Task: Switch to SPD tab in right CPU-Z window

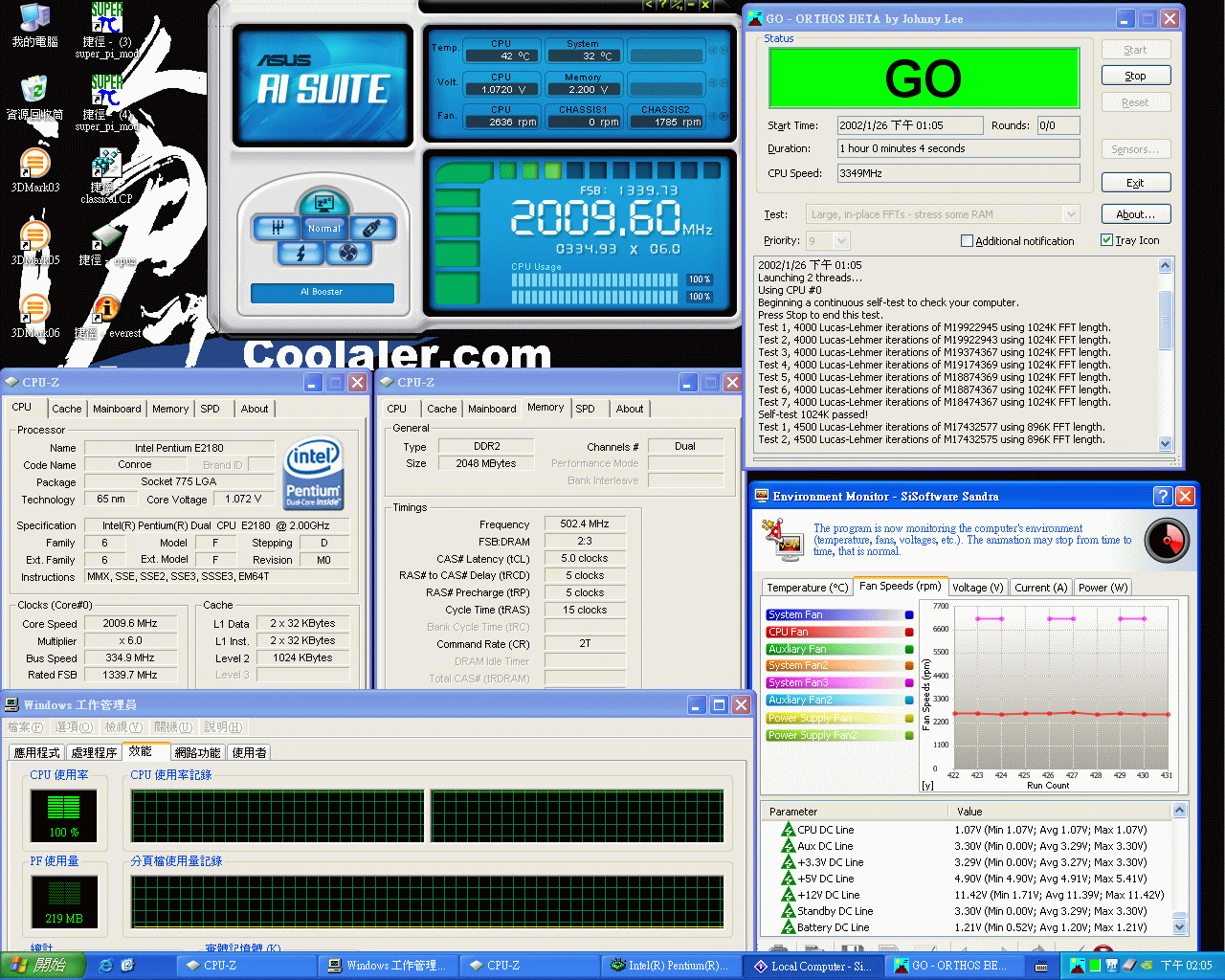Action: pos(585,409)
